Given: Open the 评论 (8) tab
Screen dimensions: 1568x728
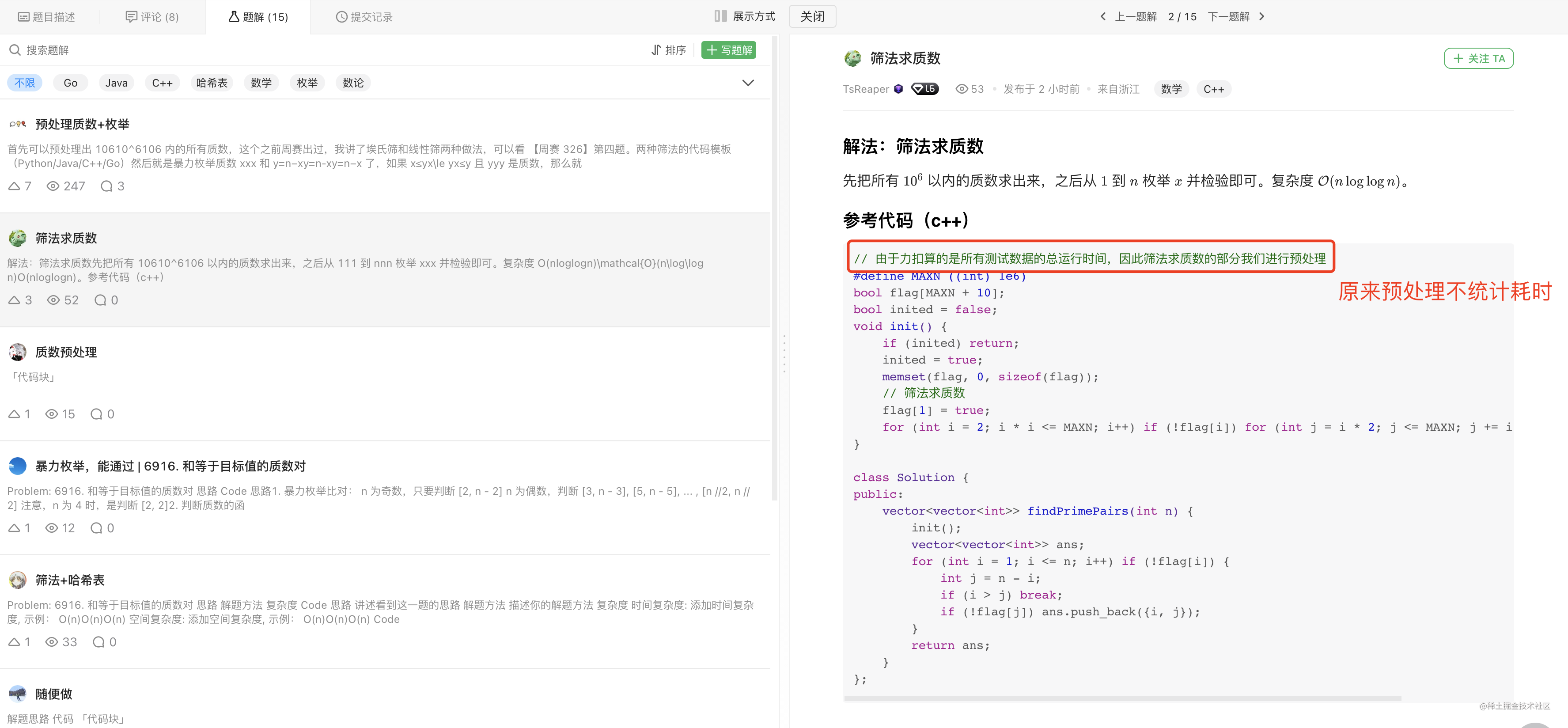Looking at the screenshot, I should click(152, 17).
